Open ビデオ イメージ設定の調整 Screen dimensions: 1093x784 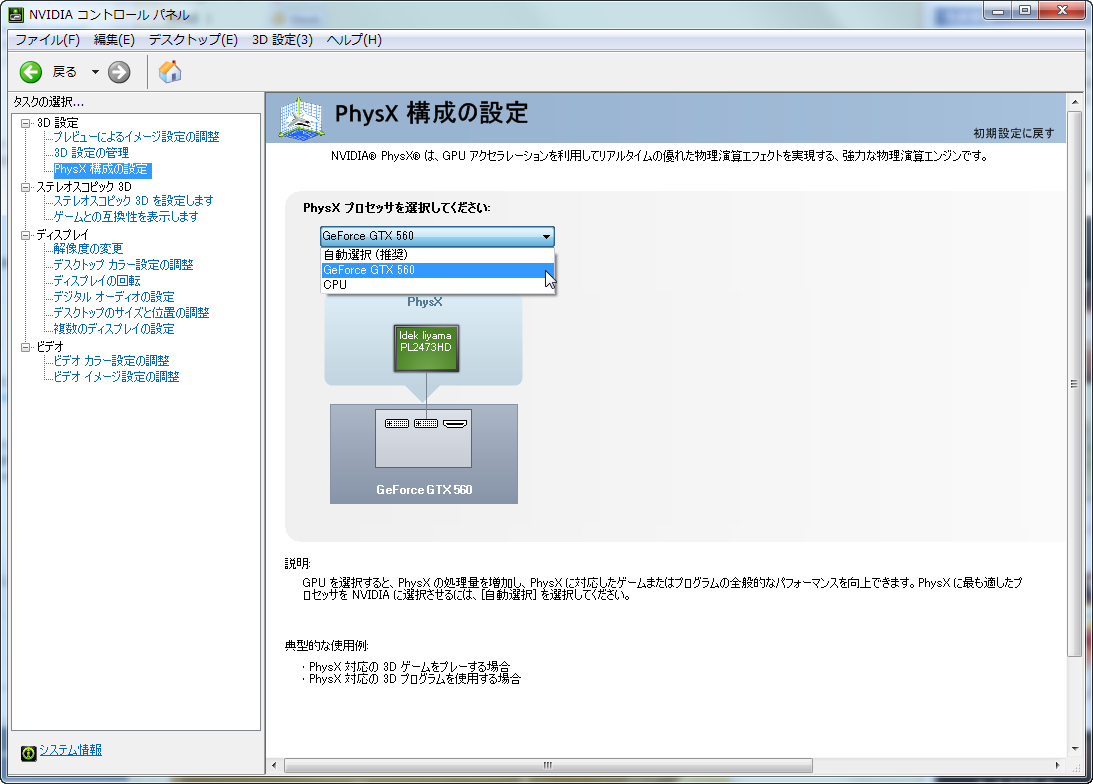point(116,377)
